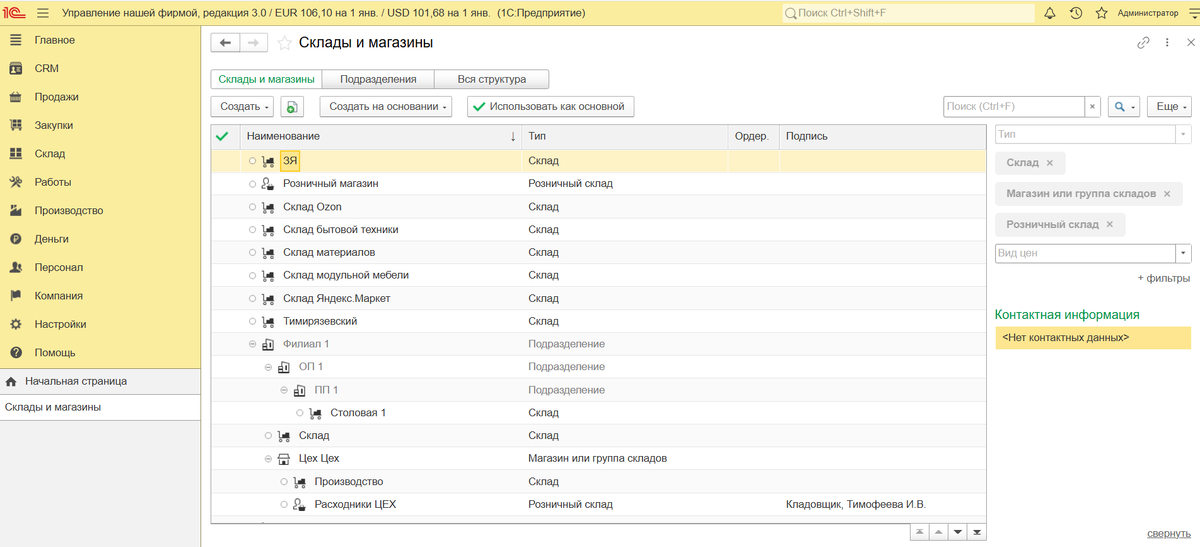Screen dimensions: 1200x547
Task: Click green checkmark column header
Action: pos(223,136)
